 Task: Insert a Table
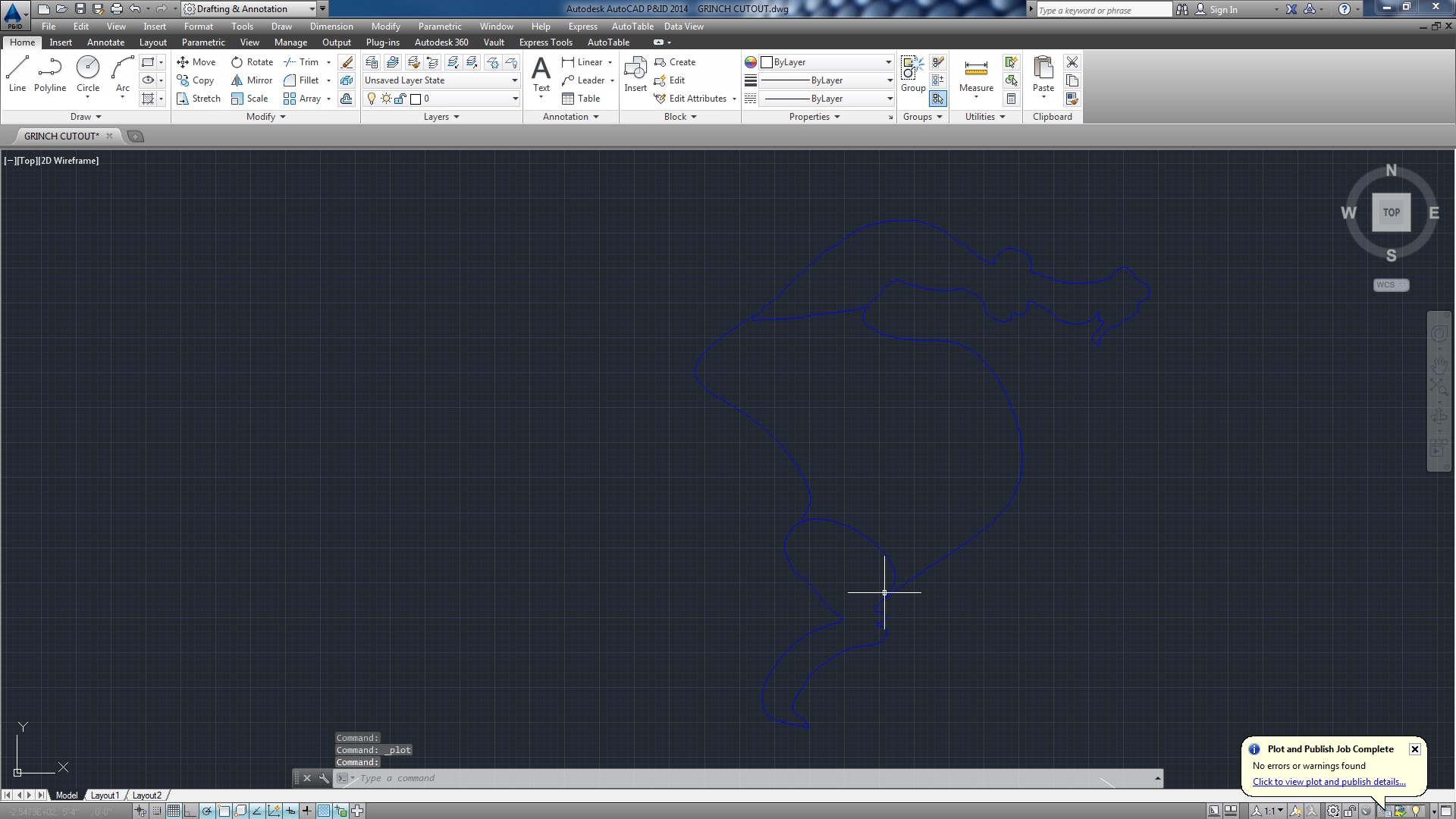581,99
